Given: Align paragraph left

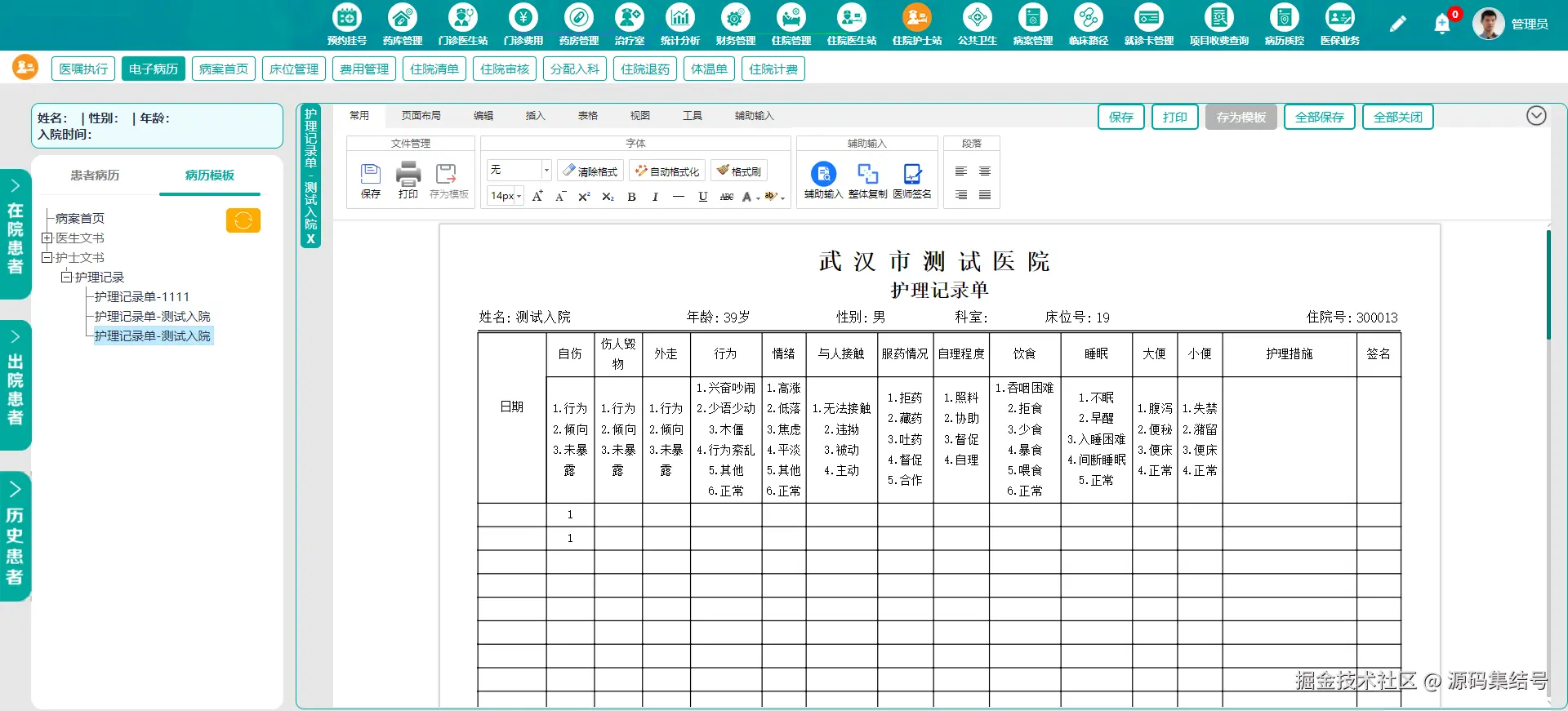Looking at the screenshot, I should click(x=961, y=171).
